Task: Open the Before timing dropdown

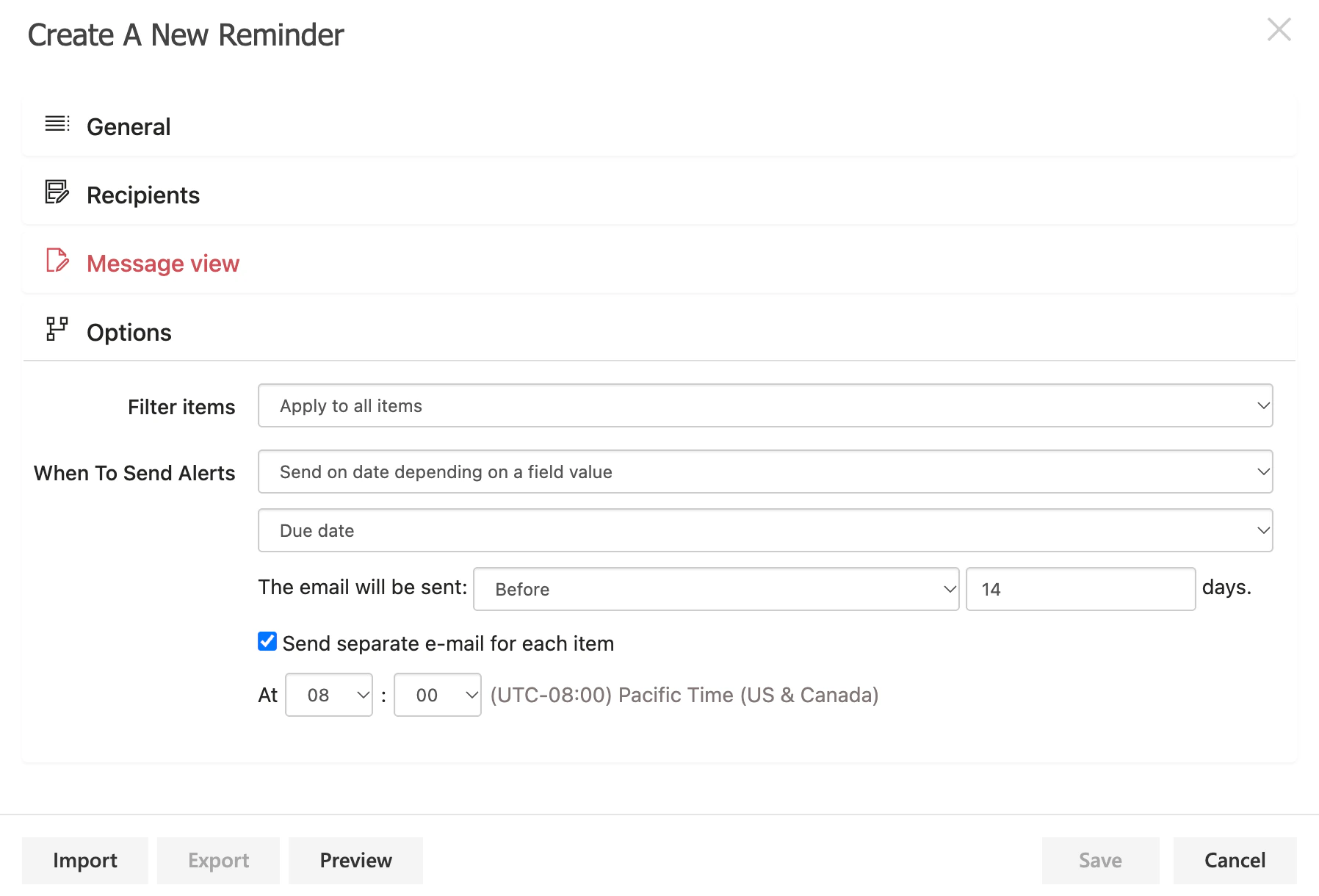Action: point(716,589)
